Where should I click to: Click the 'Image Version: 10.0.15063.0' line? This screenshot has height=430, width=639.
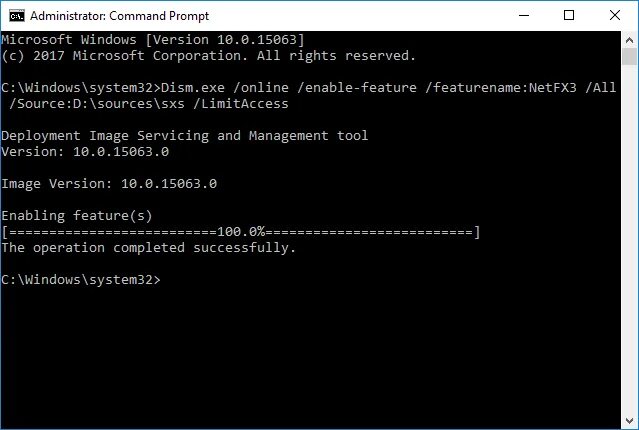[x=109, y=184]
